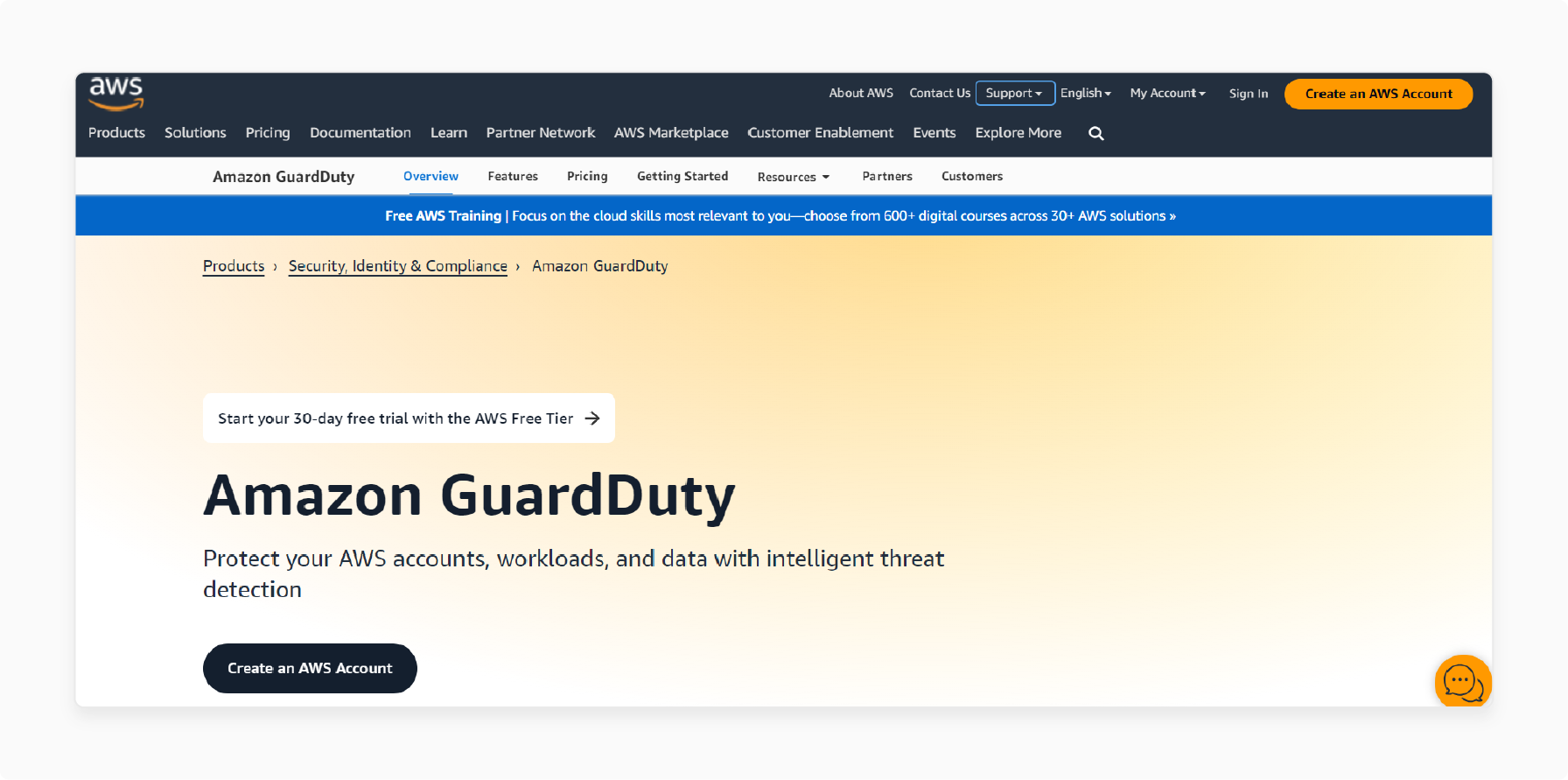Click the dark Create an AWS Account button

pyautogui.click(x=310, y=668)
